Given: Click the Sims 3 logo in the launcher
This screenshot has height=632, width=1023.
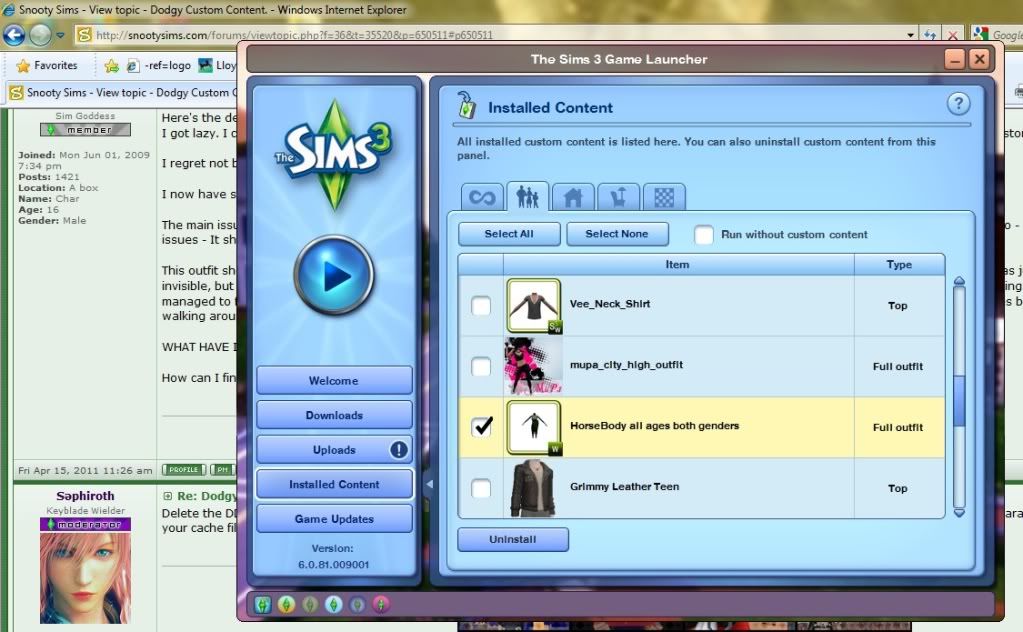Looking at the screenshot, I should pos(334,155).
